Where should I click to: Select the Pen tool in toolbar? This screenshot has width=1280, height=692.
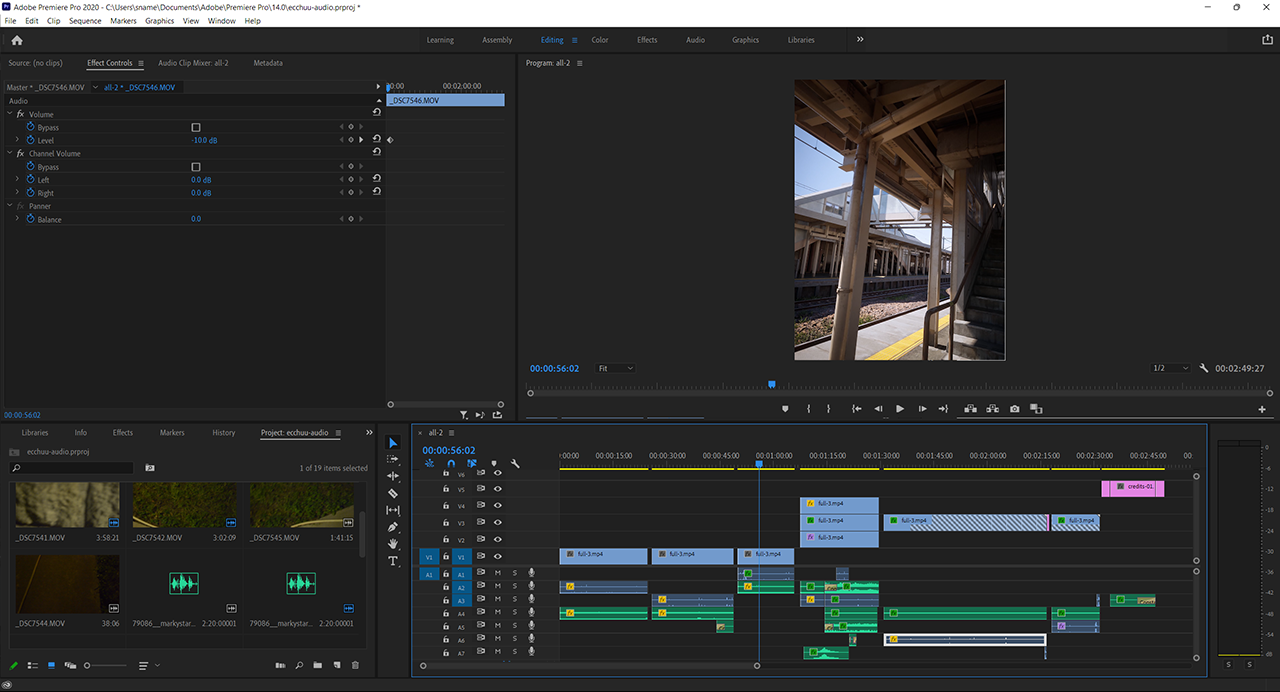(393, 527)
